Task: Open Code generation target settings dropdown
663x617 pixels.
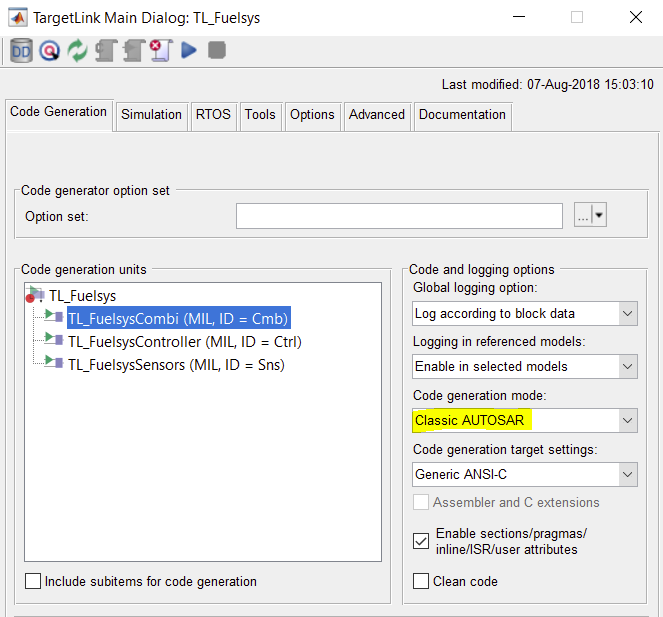Action: [525, 474]
